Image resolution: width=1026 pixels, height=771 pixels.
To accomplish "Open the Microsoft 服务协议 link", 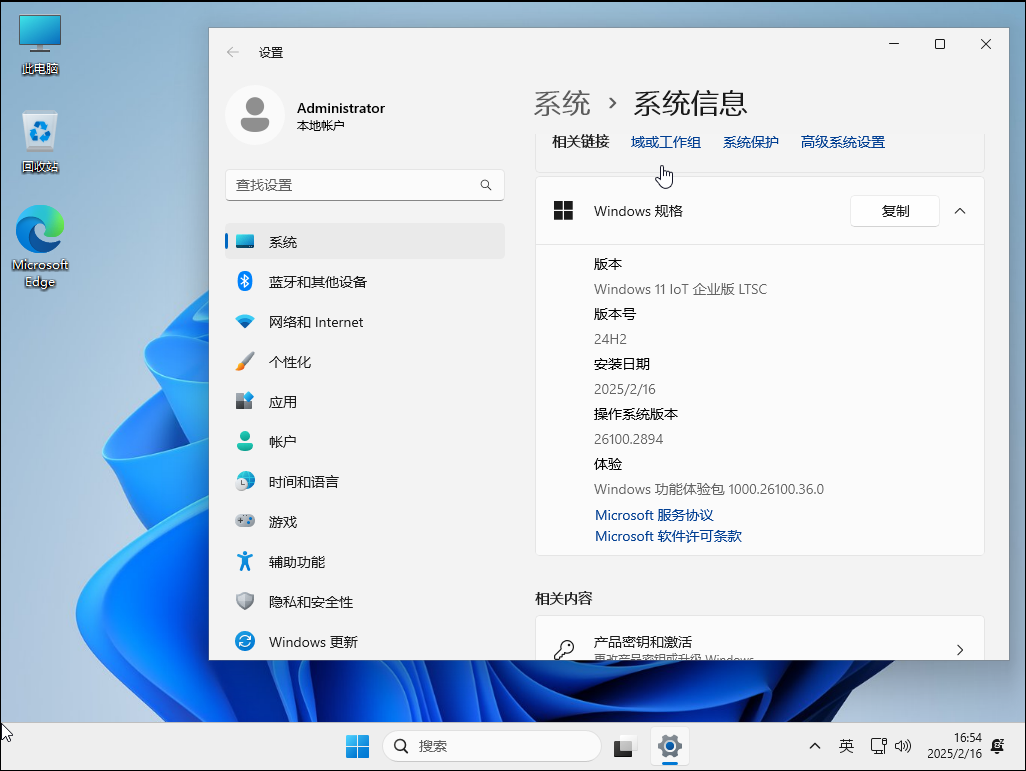I will [x=654, y=515].
